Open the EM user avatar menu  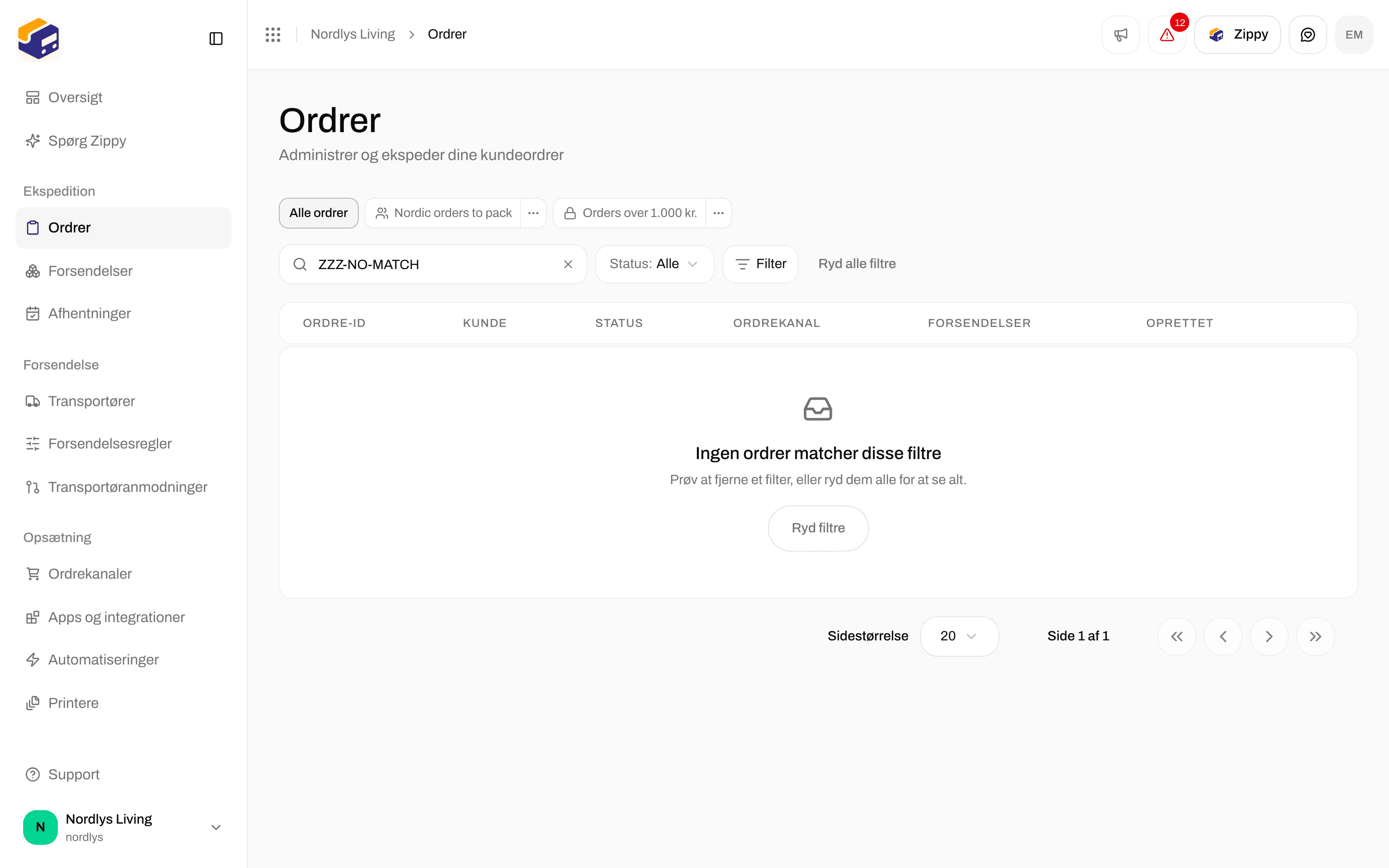(x=1354, y=34)
